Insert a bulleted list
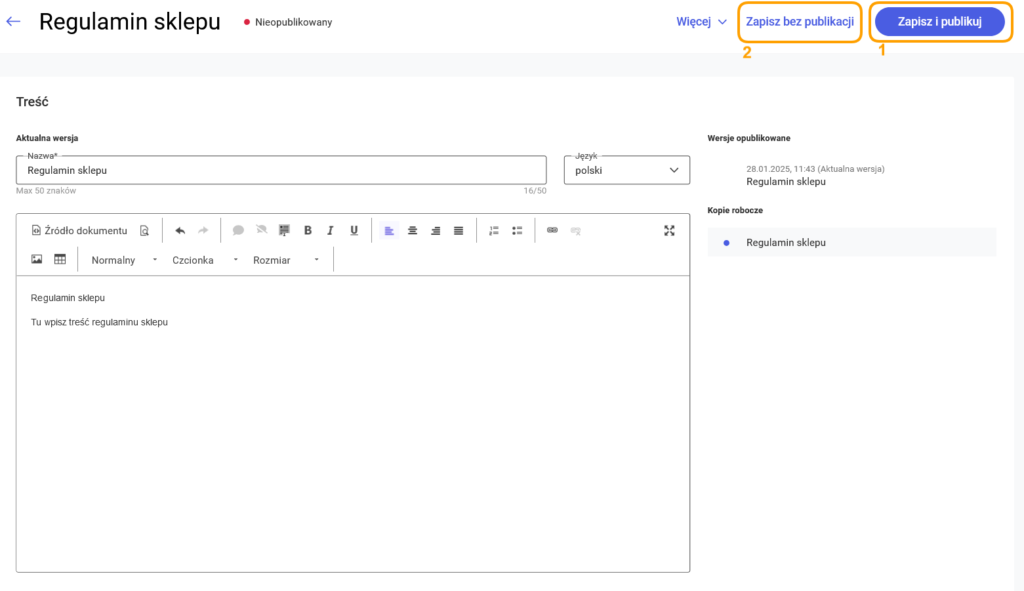The image size is (1024, 591). click(517, 231)
